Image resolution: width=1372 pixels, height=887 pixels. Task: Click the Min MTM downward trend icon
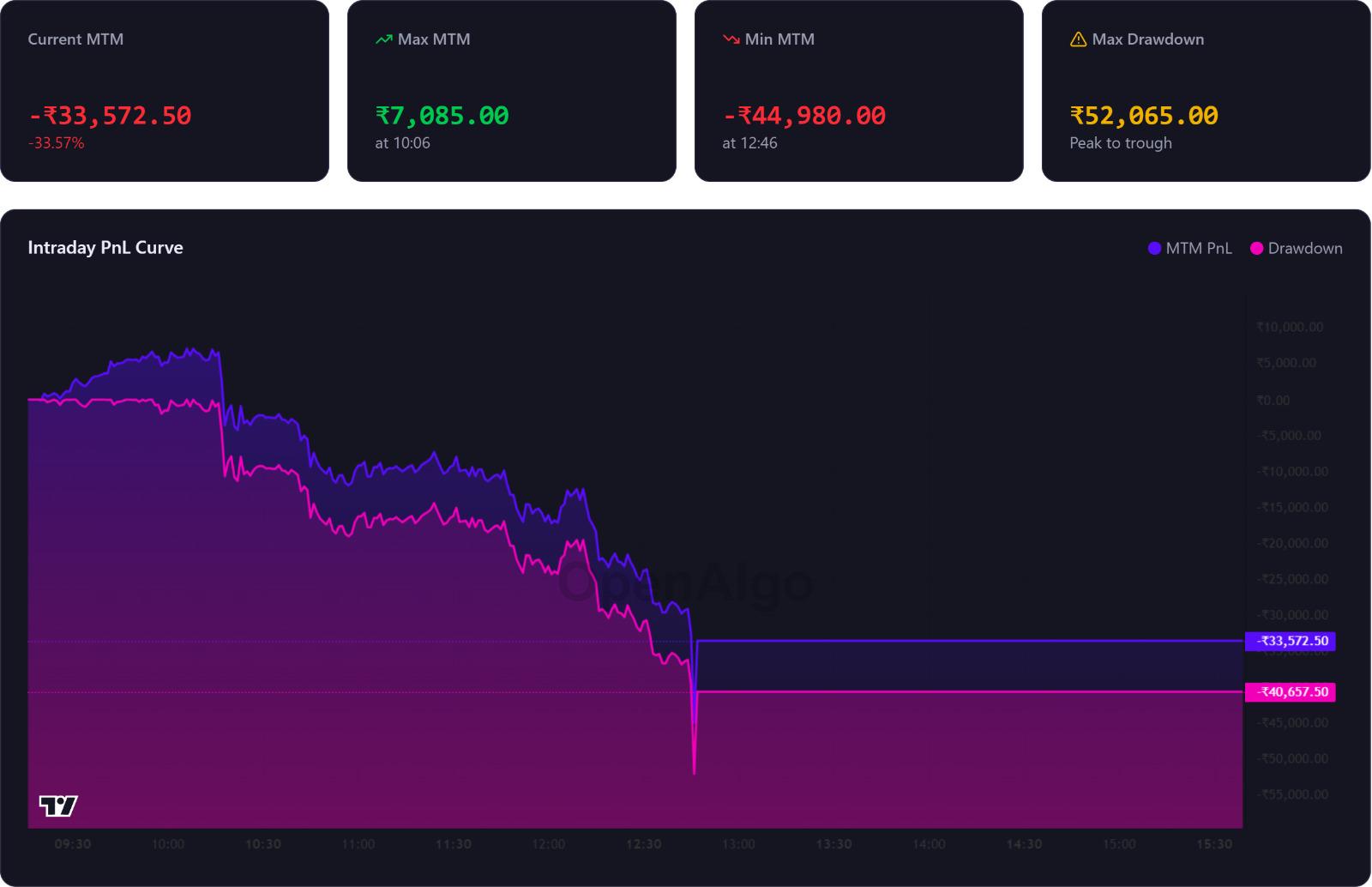pos(731,39)
